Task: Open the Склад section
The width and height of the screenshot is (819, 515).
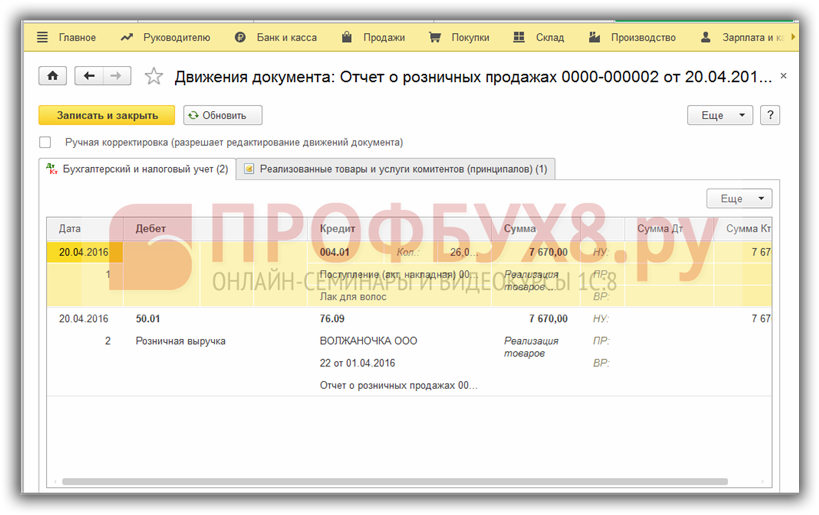Action: (550, 38)
